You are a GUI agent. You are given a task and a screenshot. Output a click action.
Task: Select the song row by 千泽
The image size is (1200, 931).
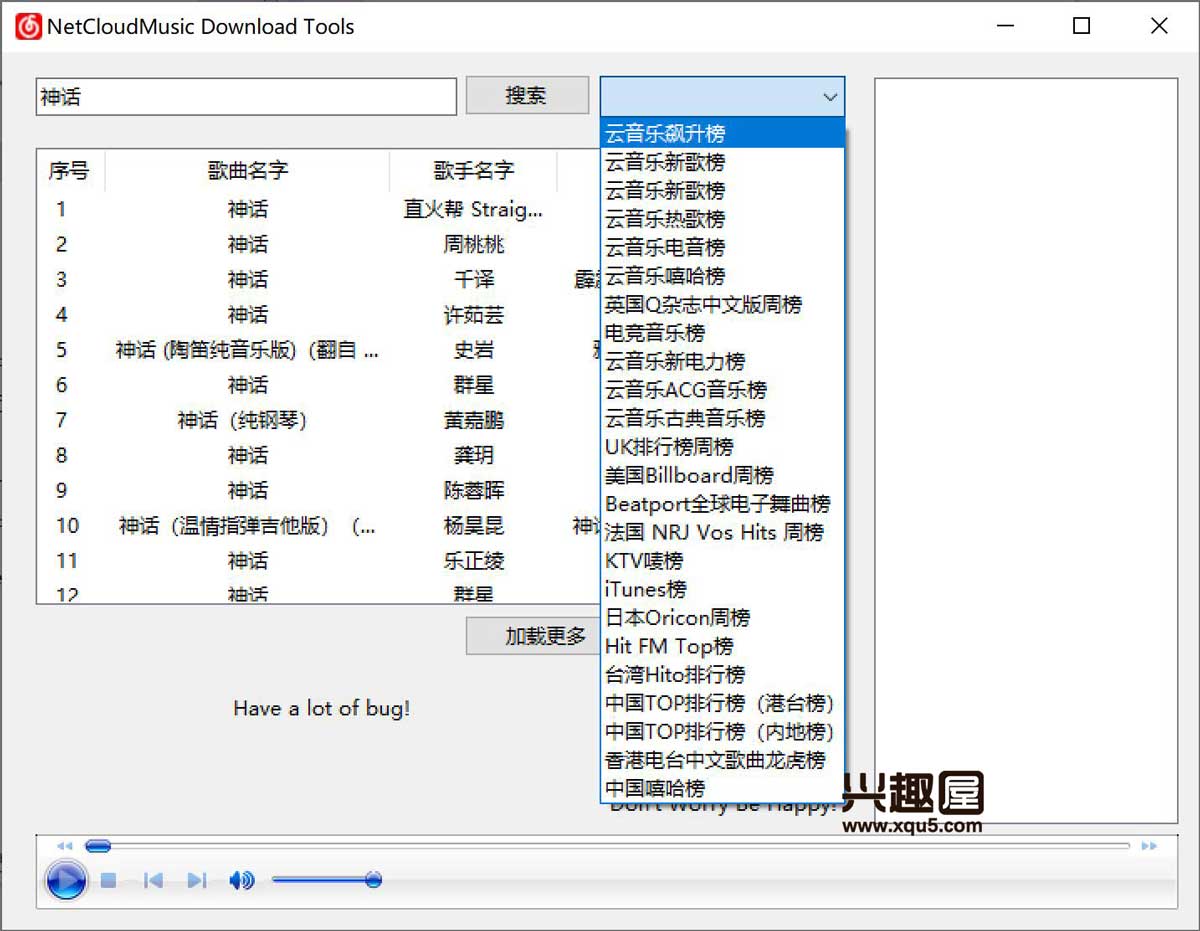318,279
